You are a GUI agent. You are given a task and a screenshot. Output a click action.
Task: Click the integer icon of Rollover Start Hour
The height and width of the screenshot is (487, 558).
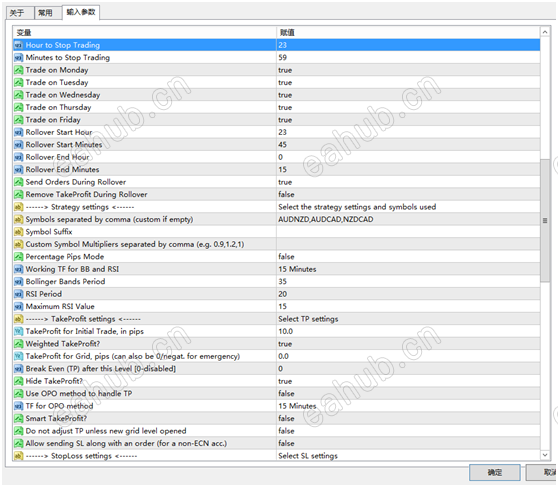coord(19,132)
